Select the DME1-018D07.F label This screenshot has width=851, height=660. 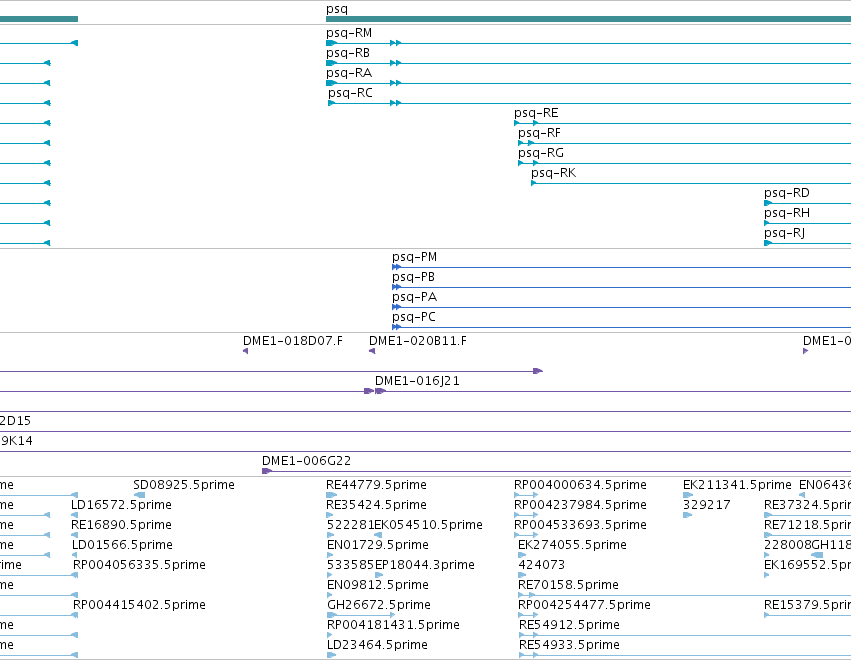tap(293, 341)
